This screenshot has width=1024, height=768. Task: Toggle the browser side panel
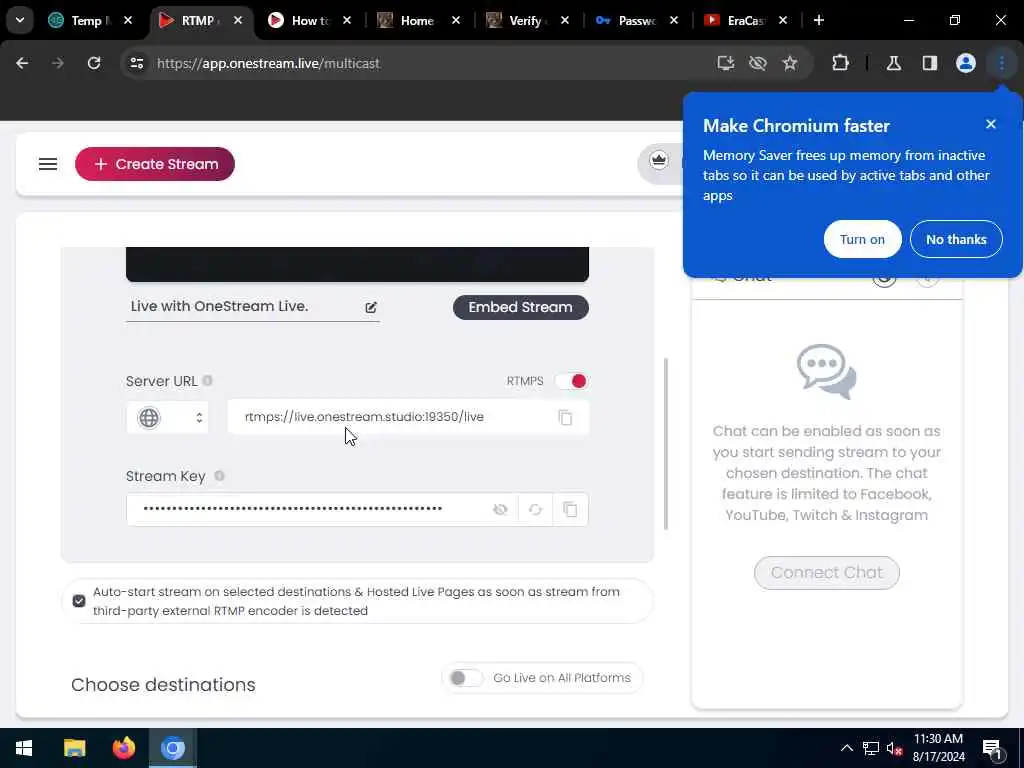click(x=930, y=63)
